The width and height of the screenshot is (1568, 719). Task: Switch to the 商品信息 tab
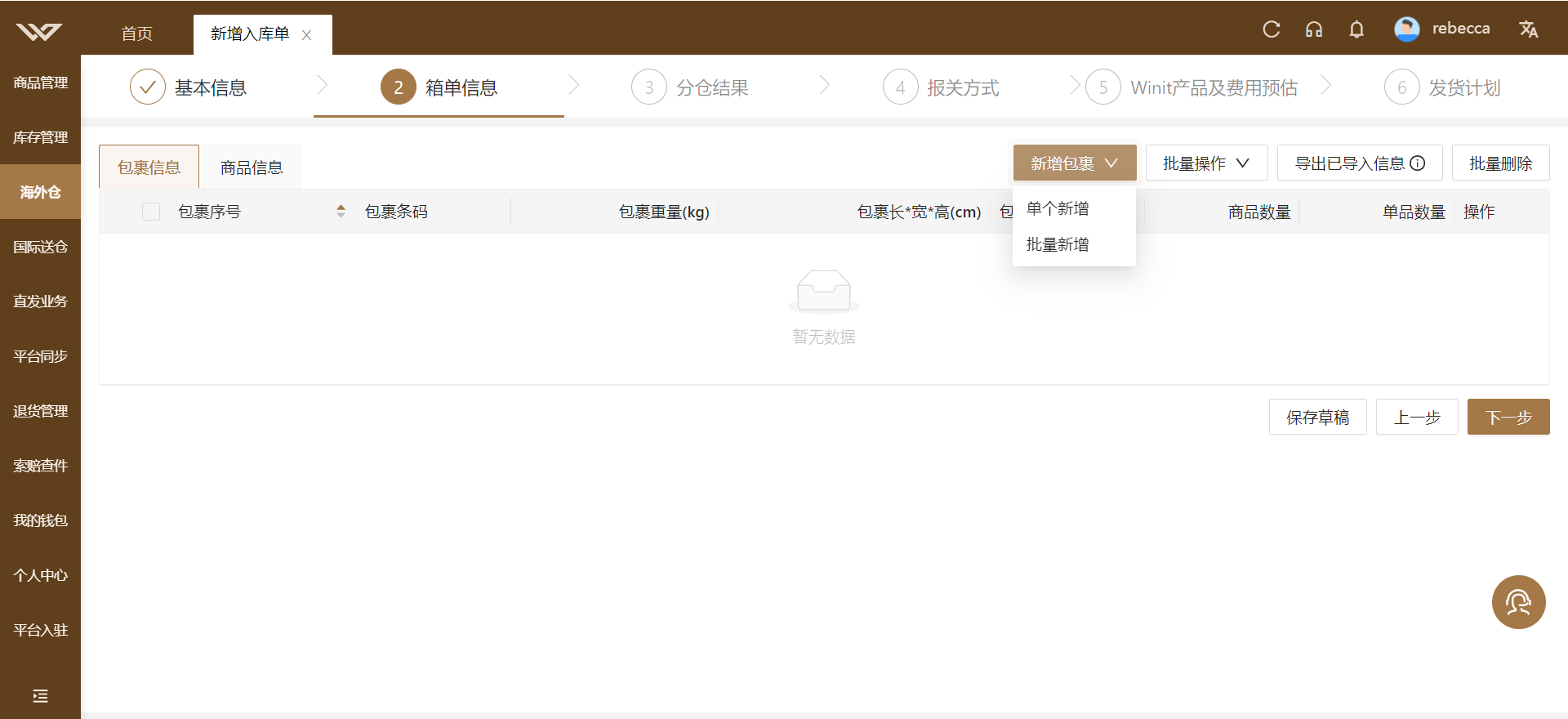click(x=252, y=167)
